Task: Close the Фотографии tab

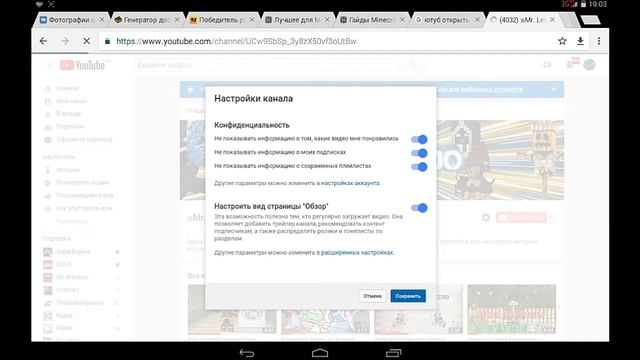Action: (102, 20)
